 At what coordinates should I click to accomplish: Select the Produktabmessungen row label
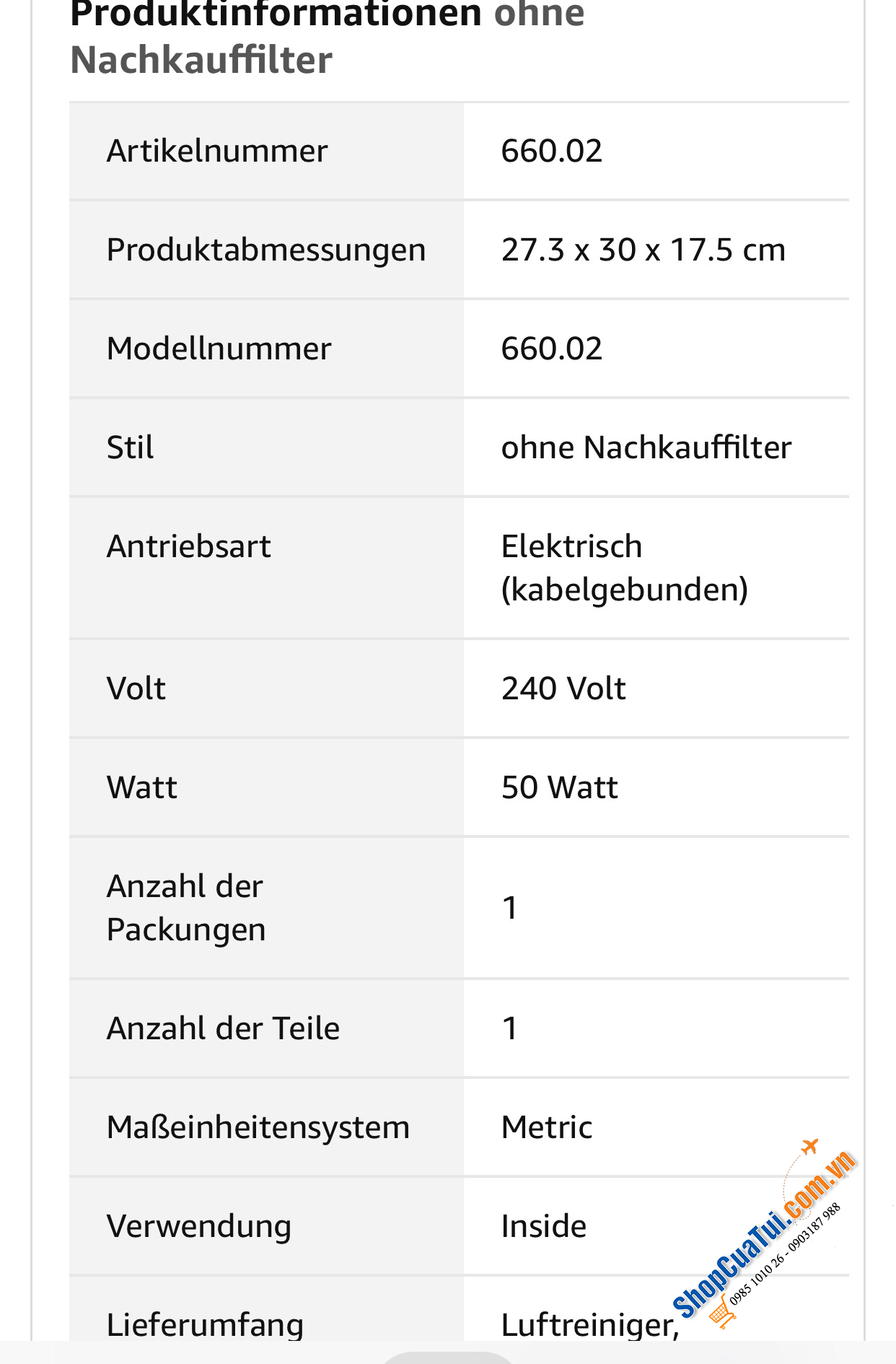tap(266, 250)
